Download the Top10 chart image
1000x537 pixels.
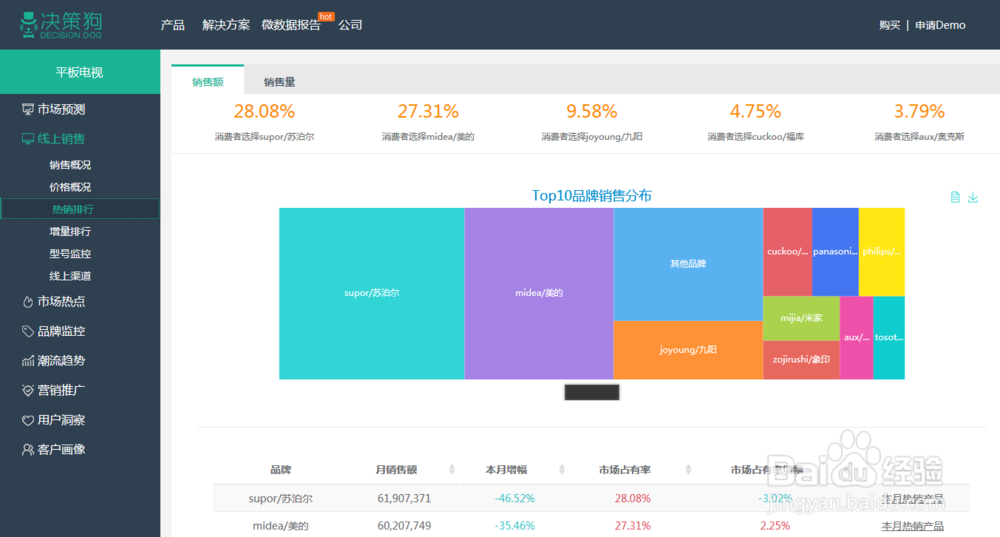973,197
